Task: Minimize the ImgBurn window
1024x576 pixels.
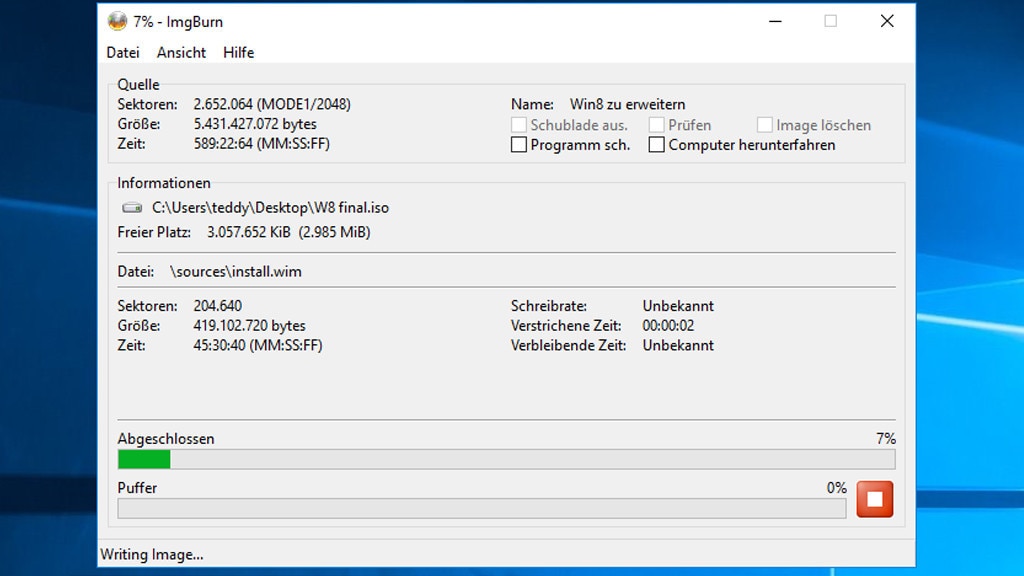Action: (x=775, y=22)
